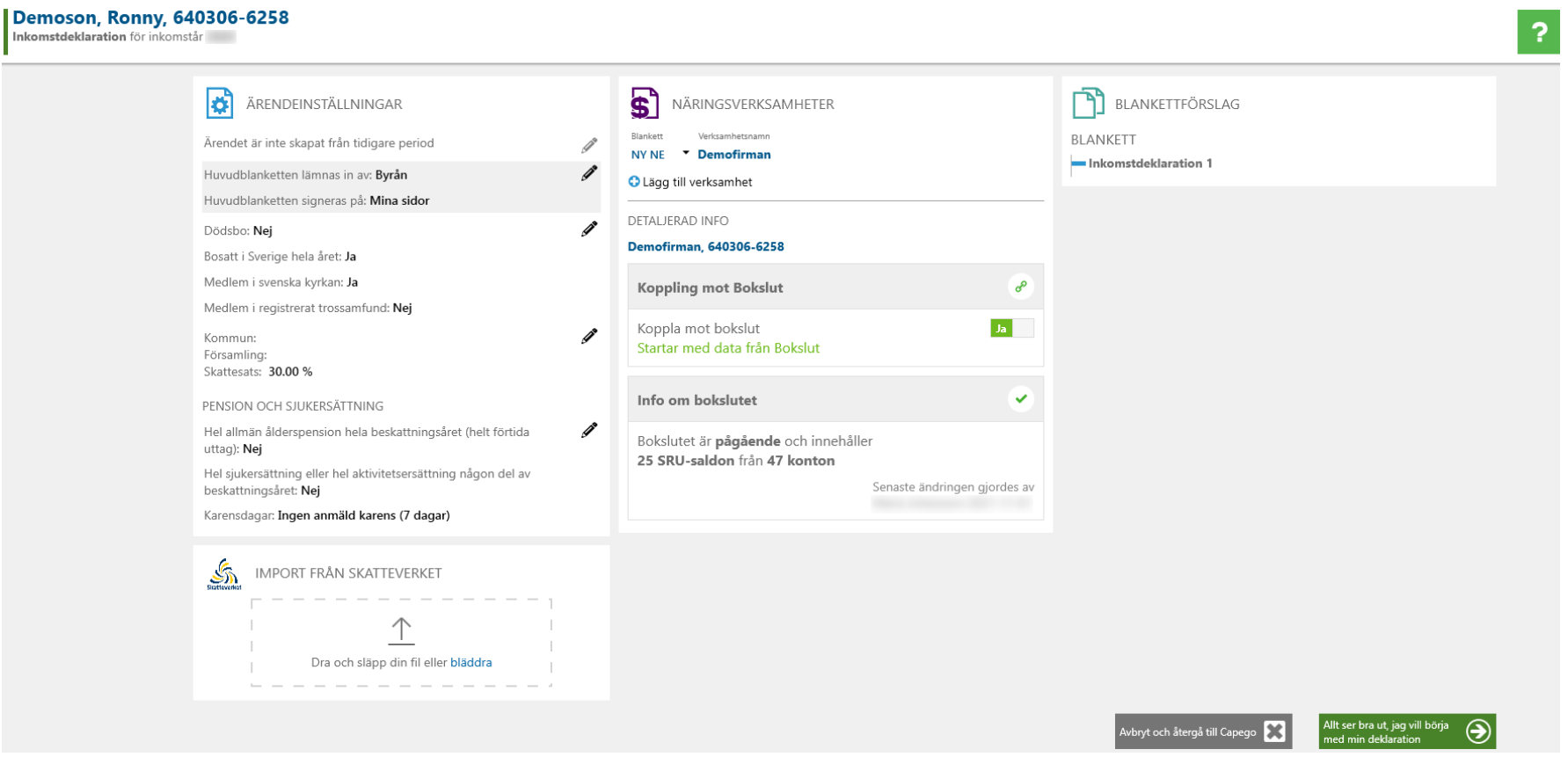Open the Demofirman verksamhetsnamn link
This screenshot has width=1568, height=757.
point(734,155)
